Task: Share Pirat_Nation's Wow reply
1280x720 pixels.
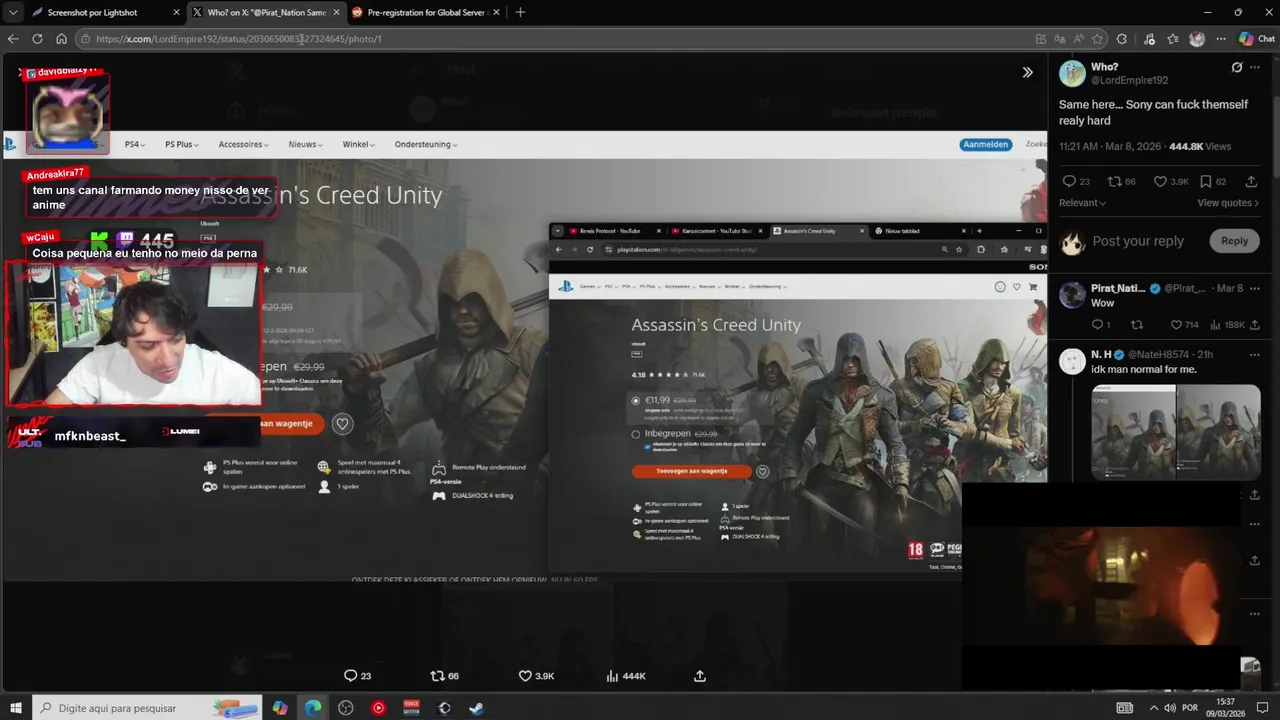Action: point(1255,325)
